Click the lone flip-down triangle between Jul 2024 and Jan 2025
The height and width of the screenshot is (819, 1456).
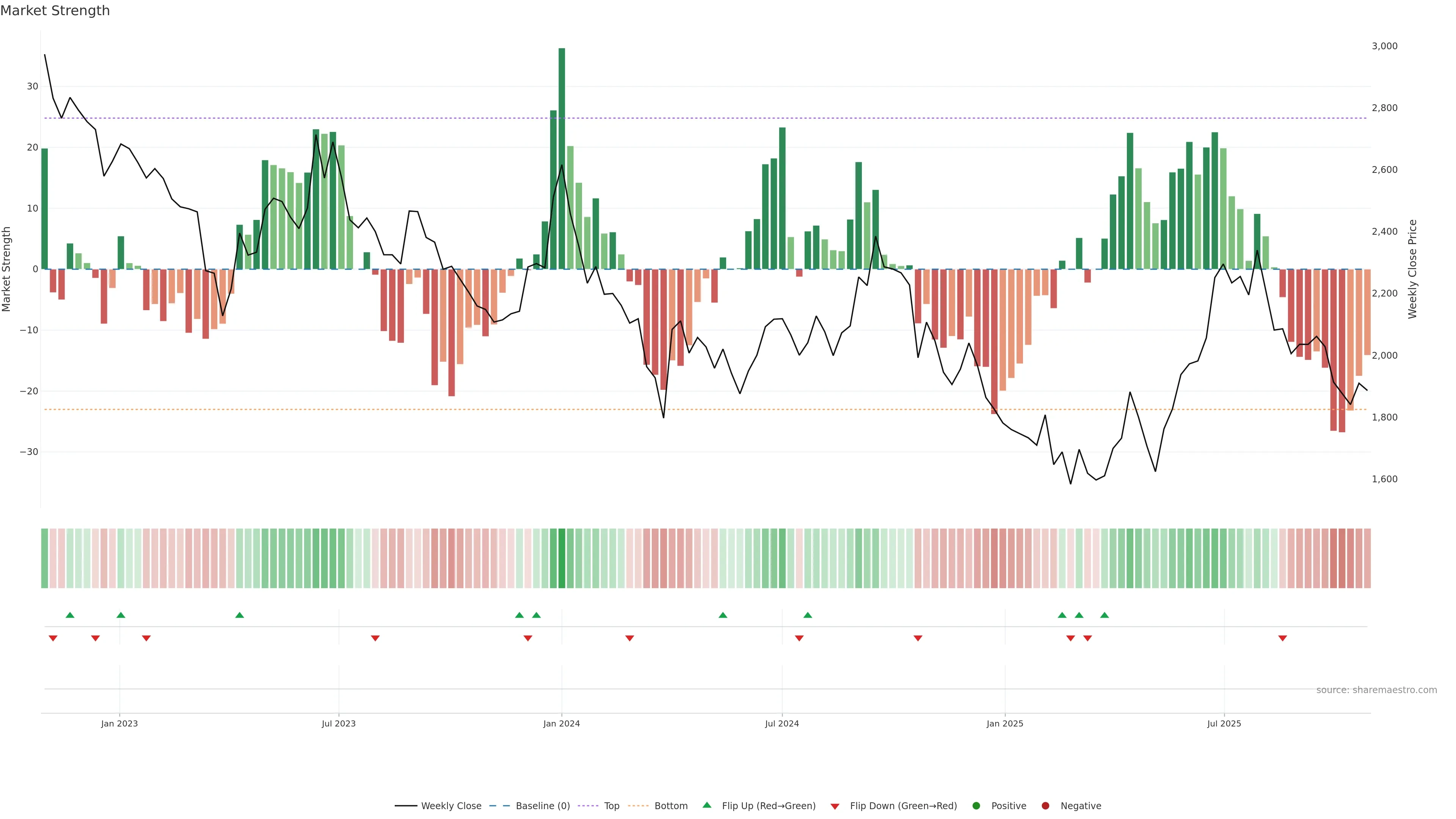918,638
